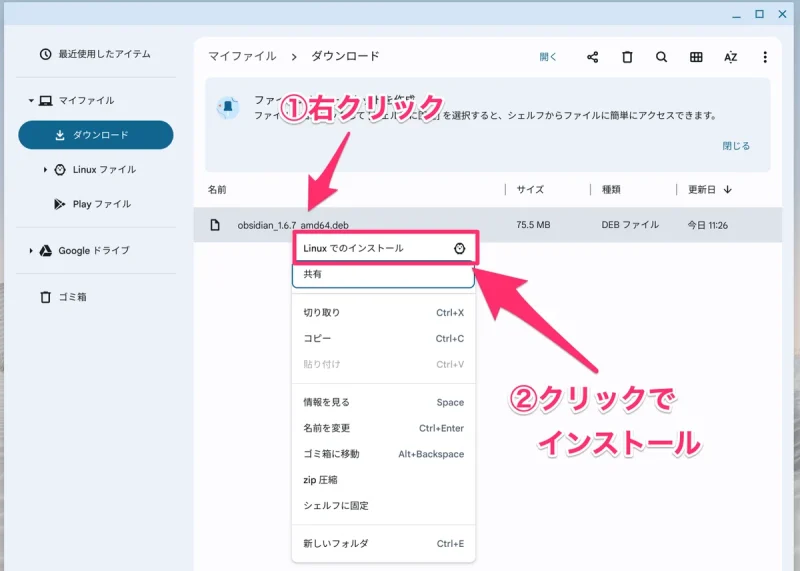Image resolution: width=800 pixels, height=571 pixels.
Task: Sort by the 種類 column header
Action: pyautogui.click(x=611, y=189)
